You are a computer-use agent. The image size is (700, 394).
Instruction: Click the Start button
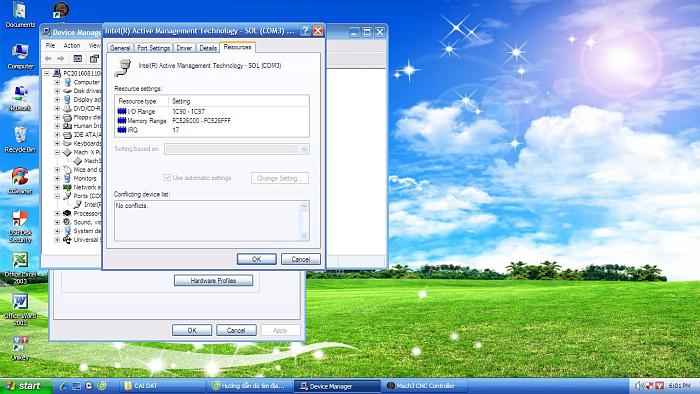25,386
